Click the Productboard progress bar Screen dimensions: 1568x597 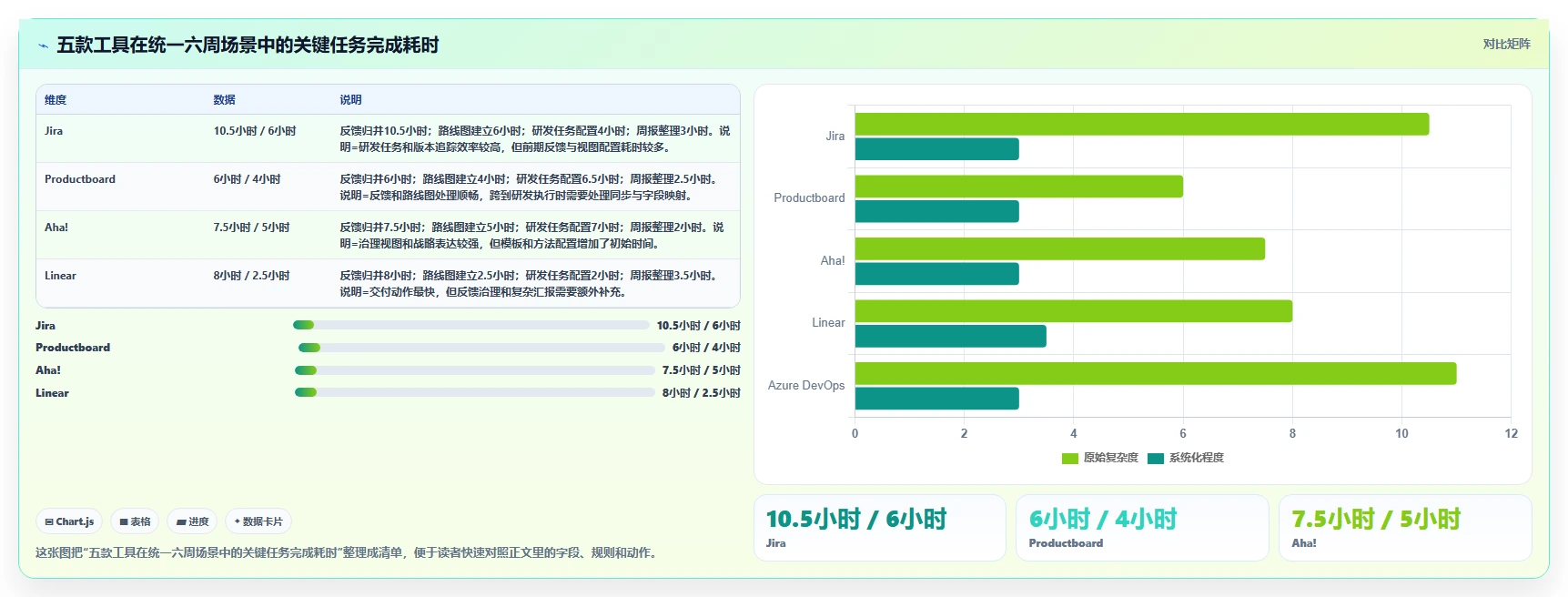coord(481,348)
